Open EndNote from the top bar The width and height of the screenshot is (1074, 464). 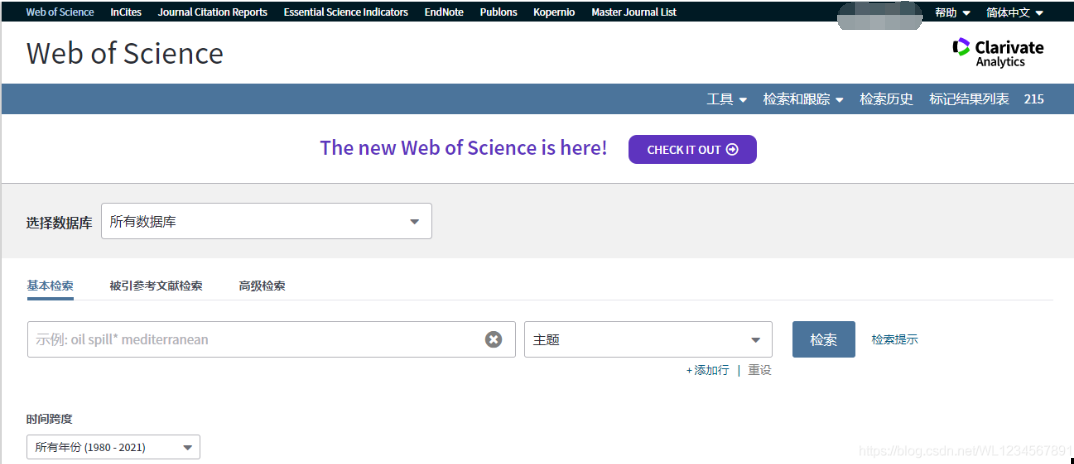click(x=444, y=12)
